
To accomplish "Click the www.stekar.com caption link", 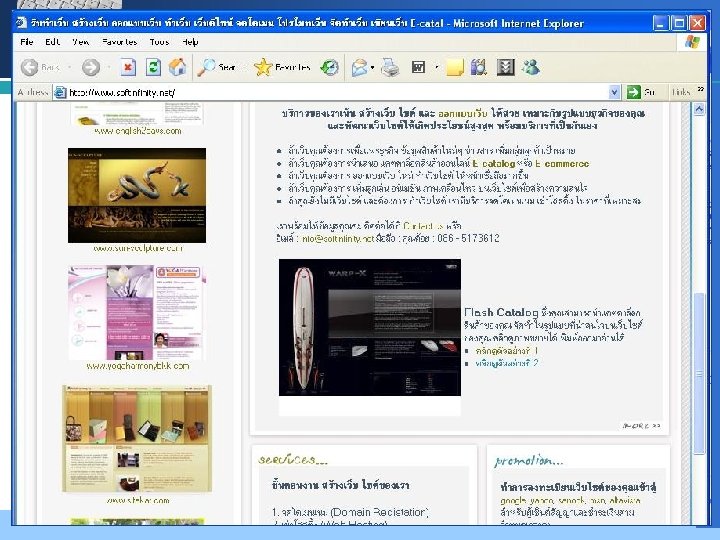I will click(137, 500).
